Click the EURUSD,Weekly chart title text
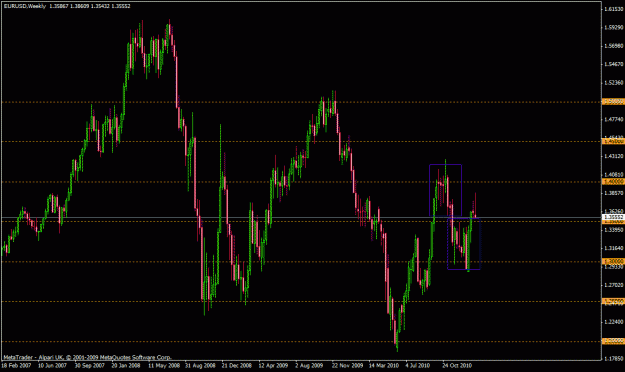 click(x=24, y=6)
